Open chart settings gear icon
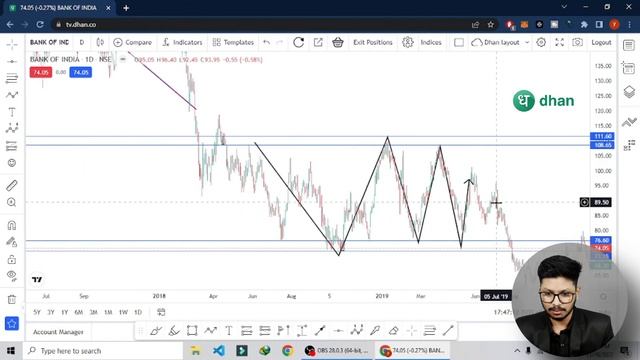 click(541, 42)
